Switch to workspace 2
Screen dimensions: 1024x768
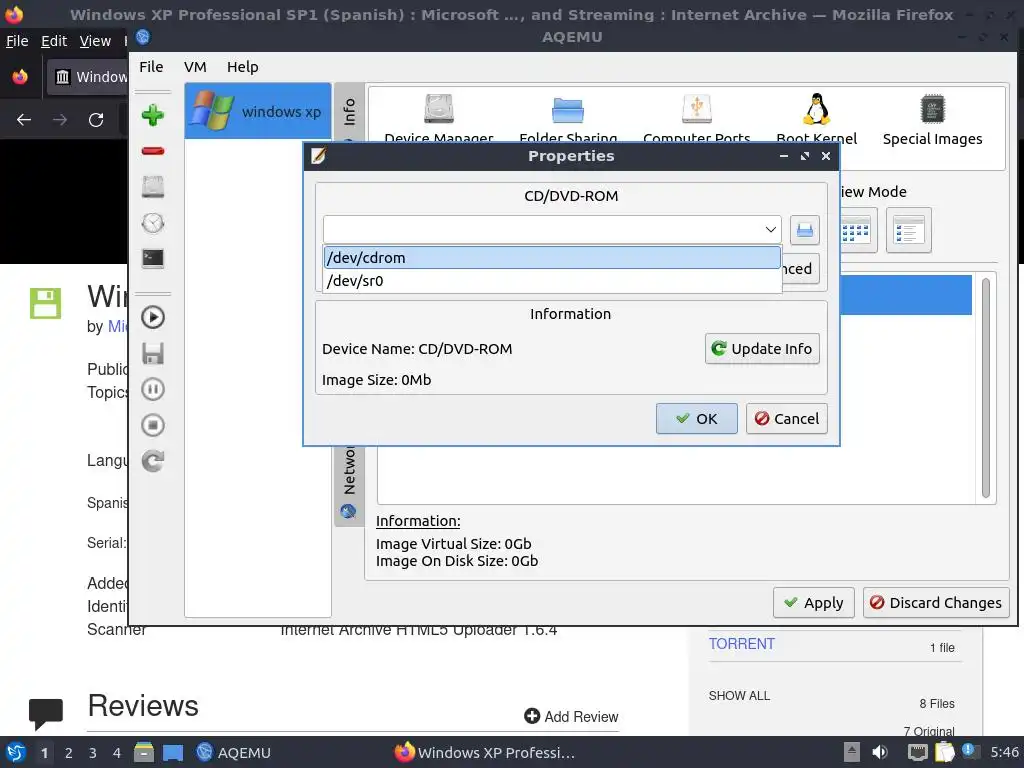[x=69, y=753]
